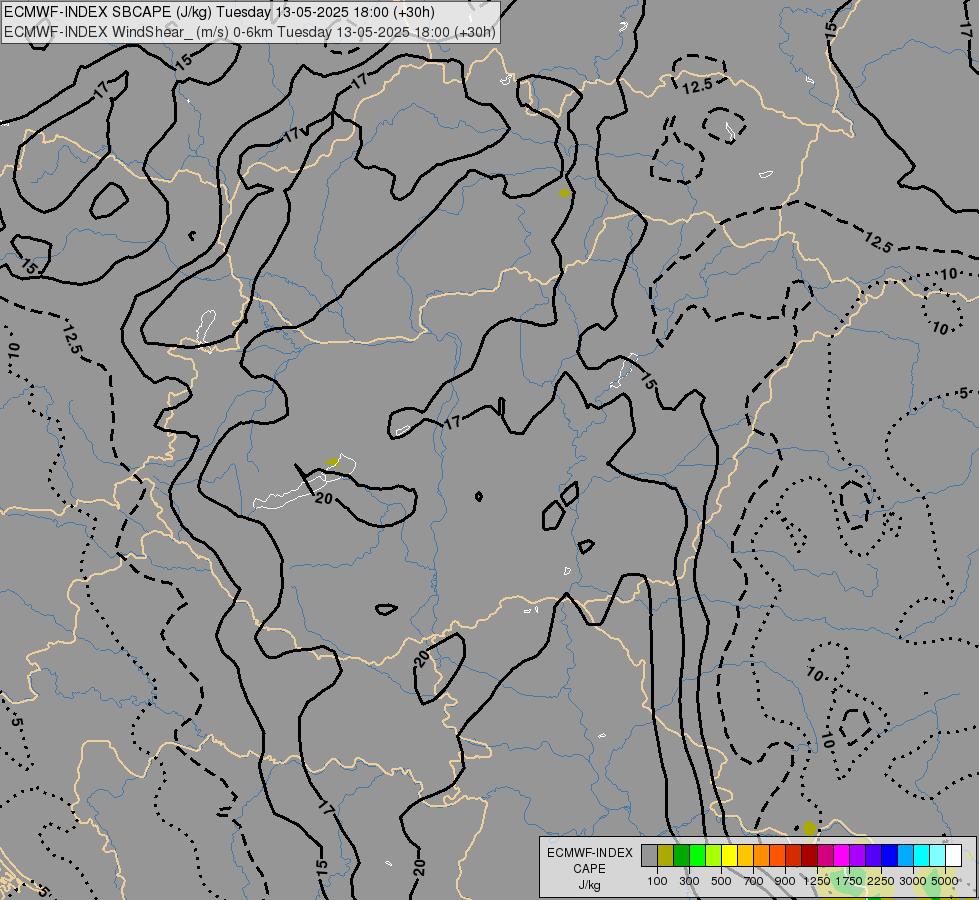
Task: Click the 1250 value under the colorbar
Action: pyautogui.click(x=817, y=881)
